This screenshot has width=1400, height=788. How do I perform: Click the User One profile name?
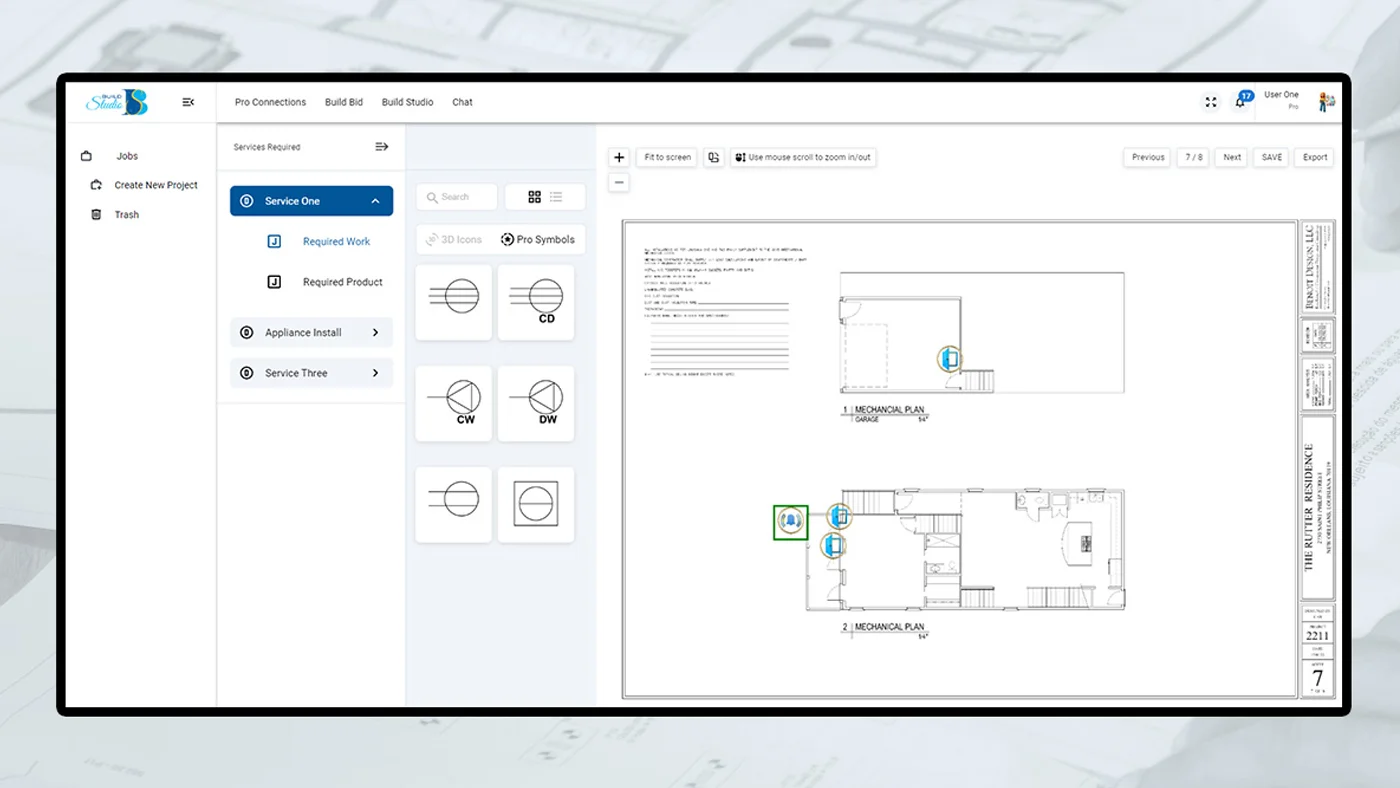[1281, 95]
